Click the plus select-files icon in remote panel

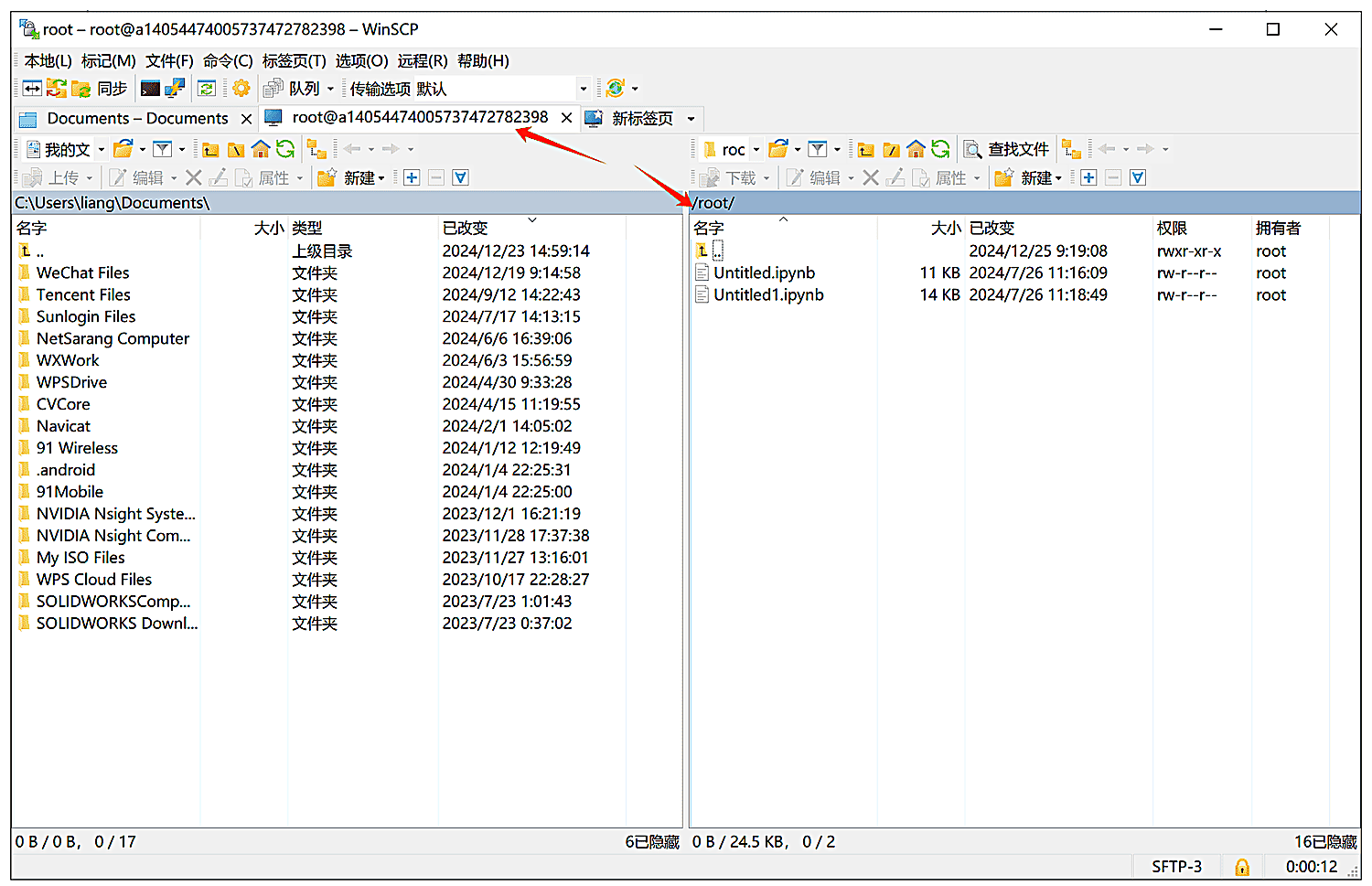(x=1088, y=177)
